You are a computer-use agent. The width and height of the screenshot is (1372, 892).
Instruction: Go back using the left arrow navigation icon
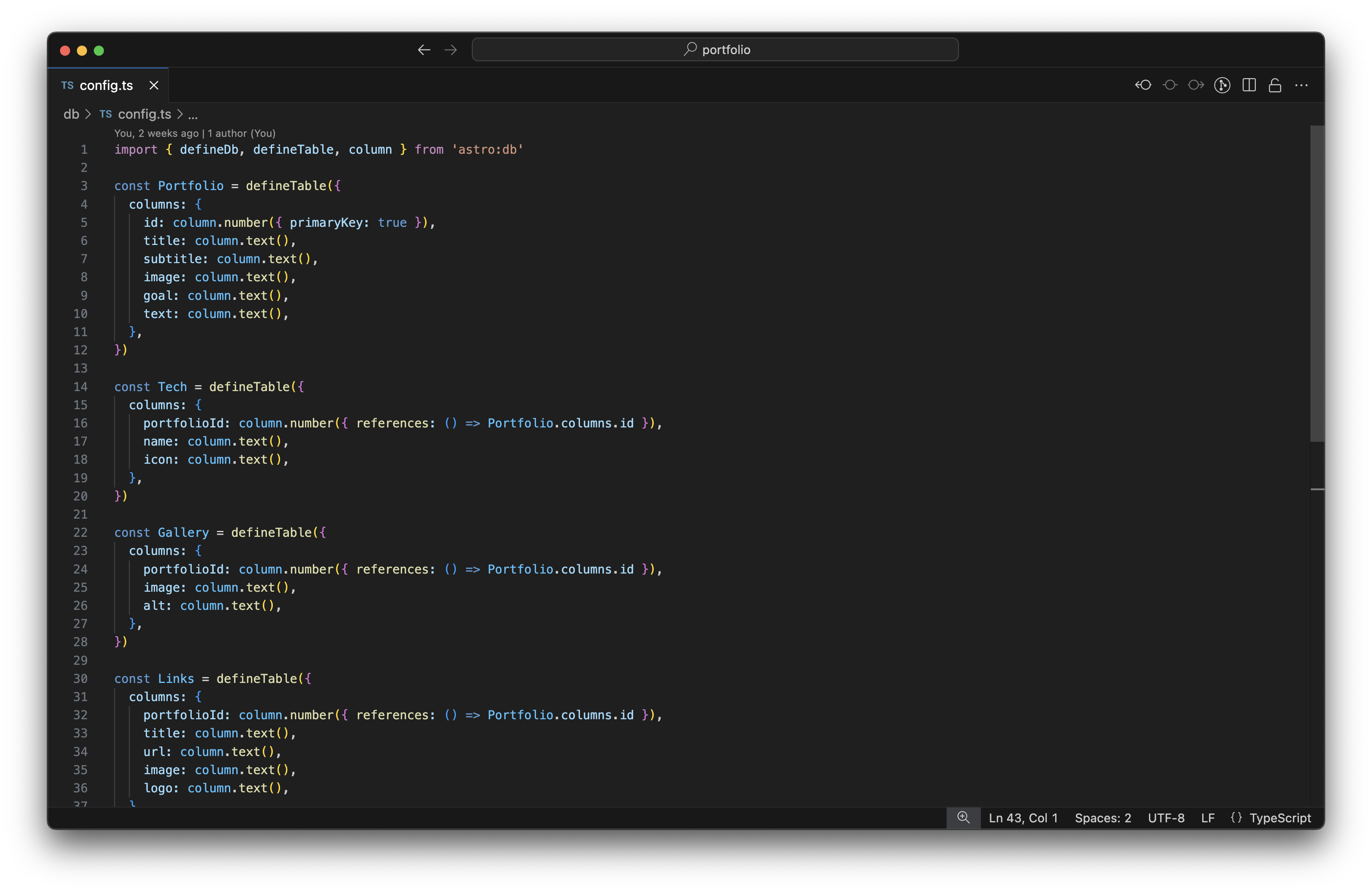[424, 49]
